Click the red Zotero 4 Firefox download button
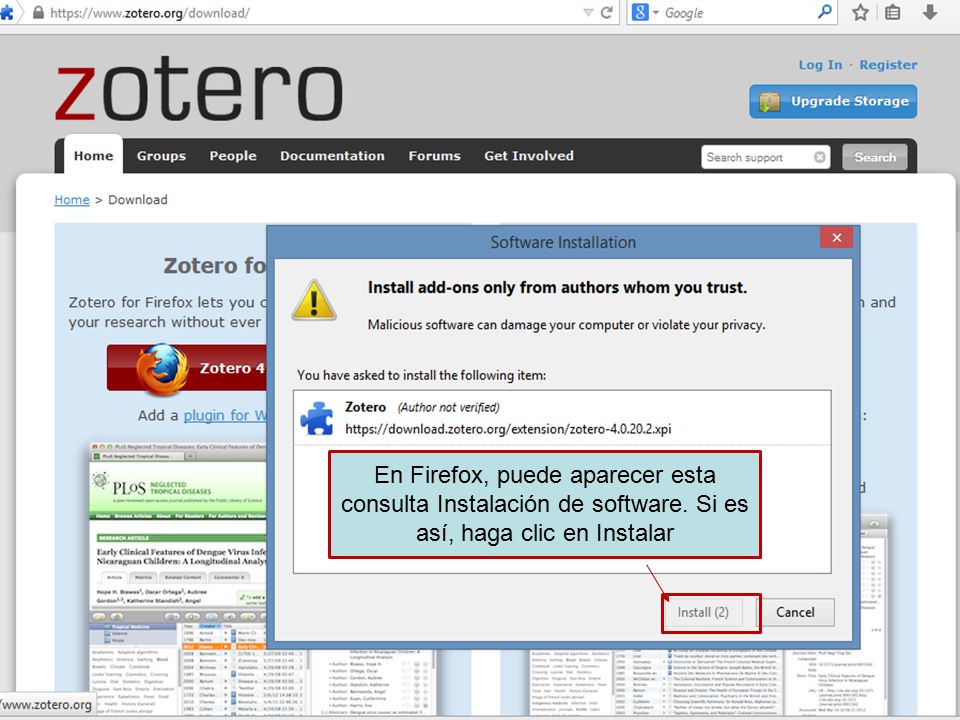This screenshot has width=960, height=720. point(187,367)
